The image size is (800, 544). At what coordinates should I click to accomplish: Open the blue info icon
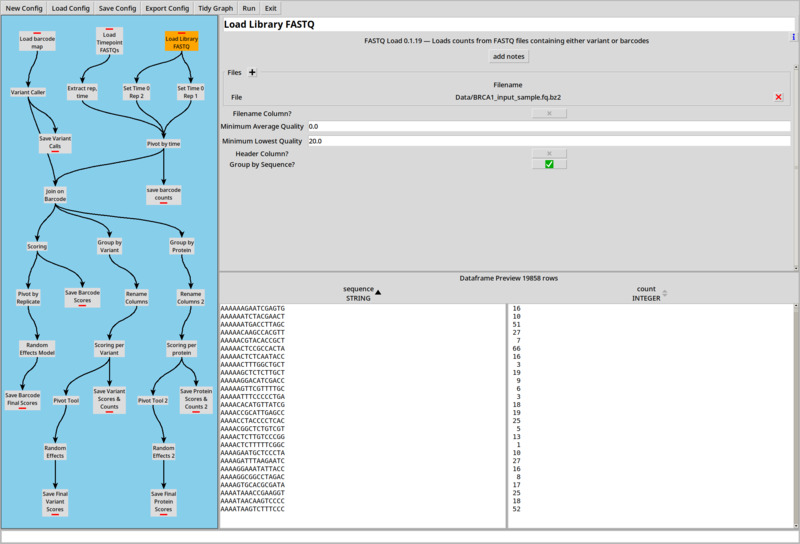pos(793,37)
